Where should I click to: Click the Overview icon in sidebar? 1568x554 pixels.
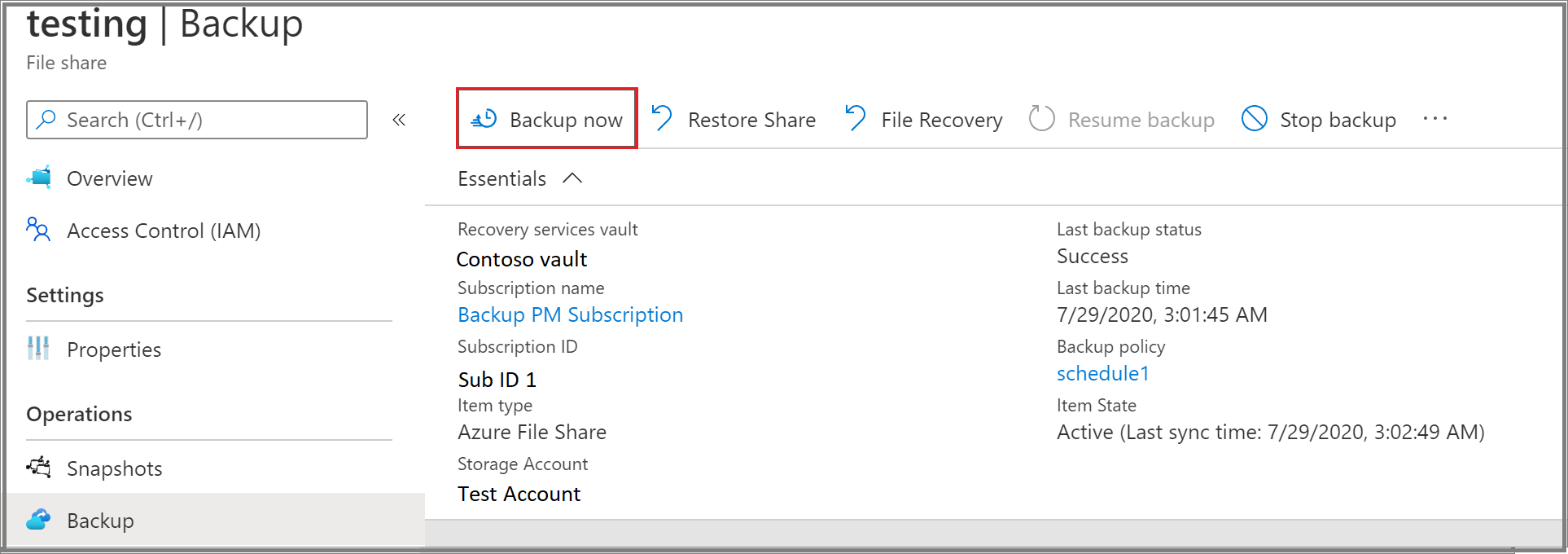coord(39,178)
